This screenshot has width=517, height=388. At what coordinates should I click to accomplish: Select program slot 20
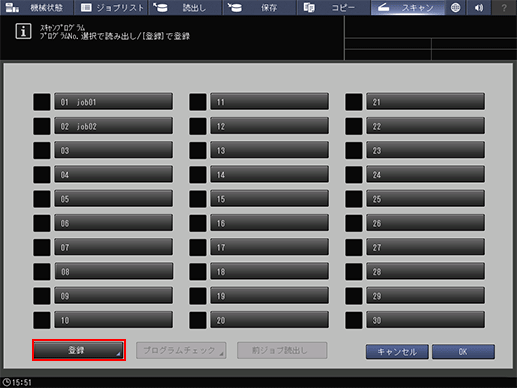pyautogui.click(x=270, y=320)
